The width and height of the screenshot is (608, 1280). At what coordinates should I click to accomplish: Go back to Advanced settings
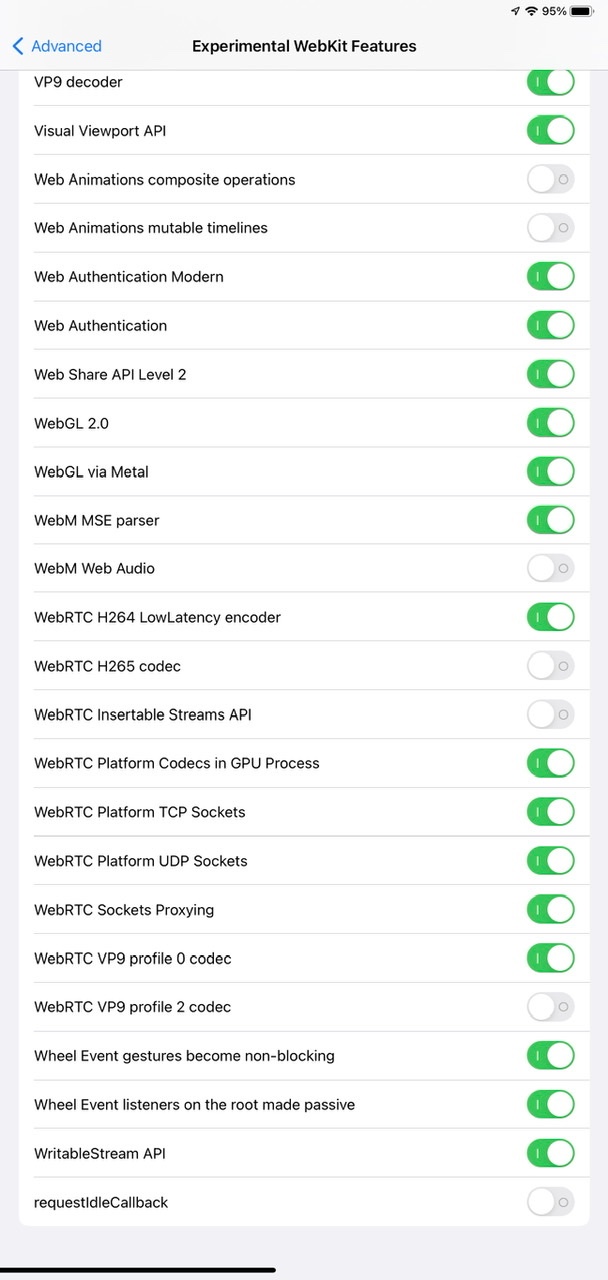66,46
